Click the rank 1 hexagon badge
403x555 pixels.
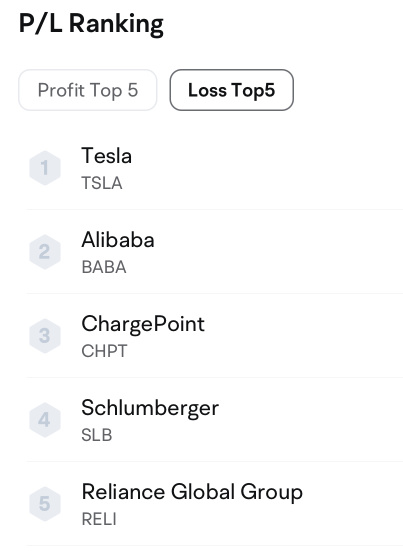coord(45,168)
